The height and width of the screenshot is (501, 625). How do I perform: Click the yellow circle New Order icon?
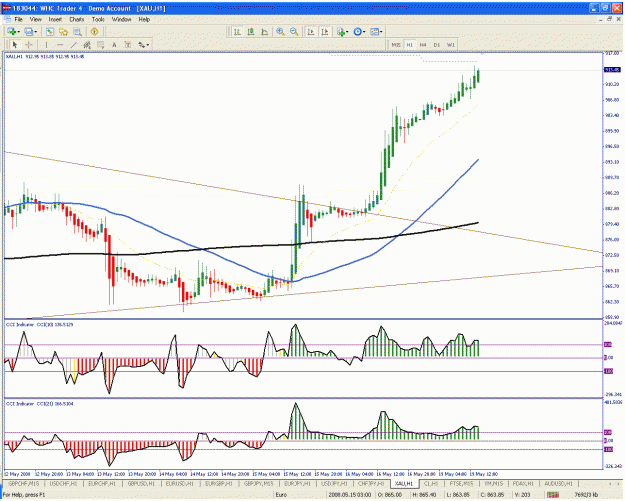pos(94,31)
